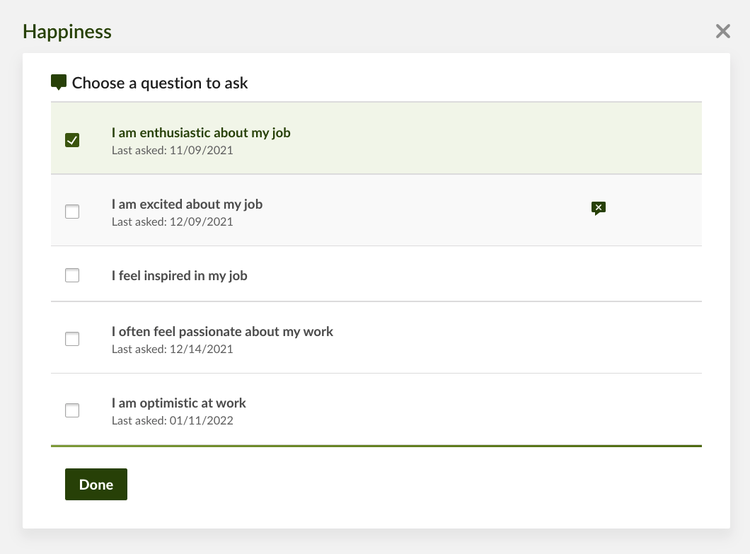Tick the "I am excited about my job" checkbox
Image resolution: width=750 pixels, height=554 pixels.
pyautogui.click(x=72, y=211)
